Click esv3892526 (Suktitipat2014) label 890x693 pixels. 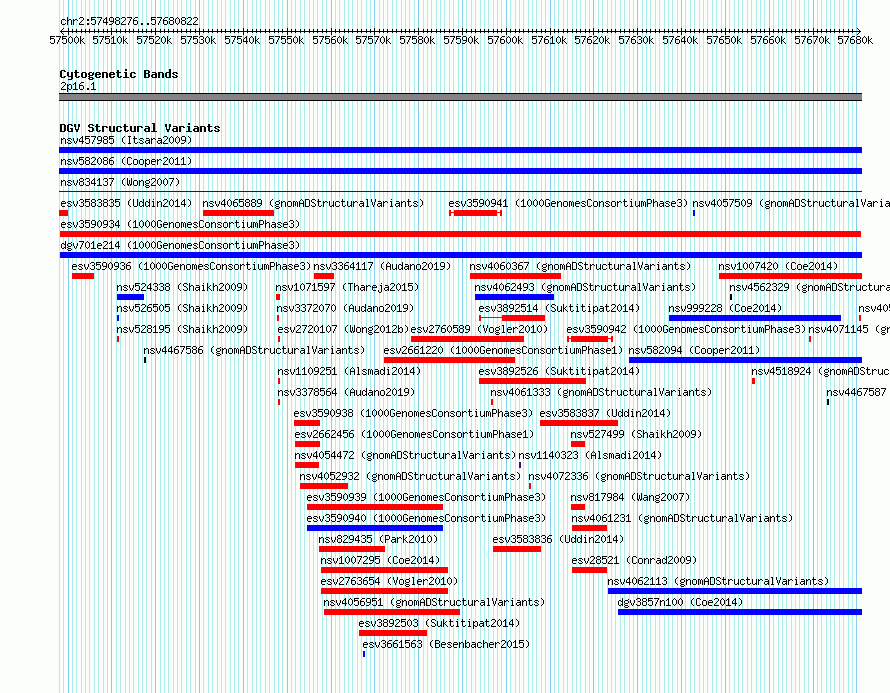tap(559, 371)
